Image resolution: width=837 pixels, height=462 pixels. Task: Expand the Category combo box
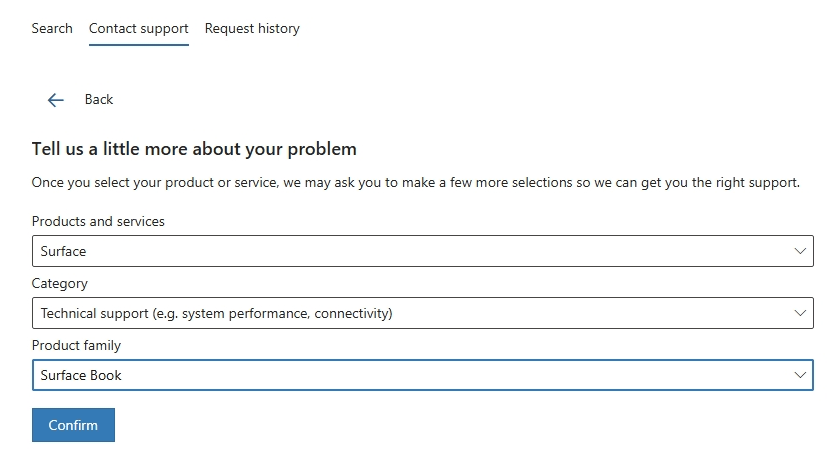(x=423, y=313)
